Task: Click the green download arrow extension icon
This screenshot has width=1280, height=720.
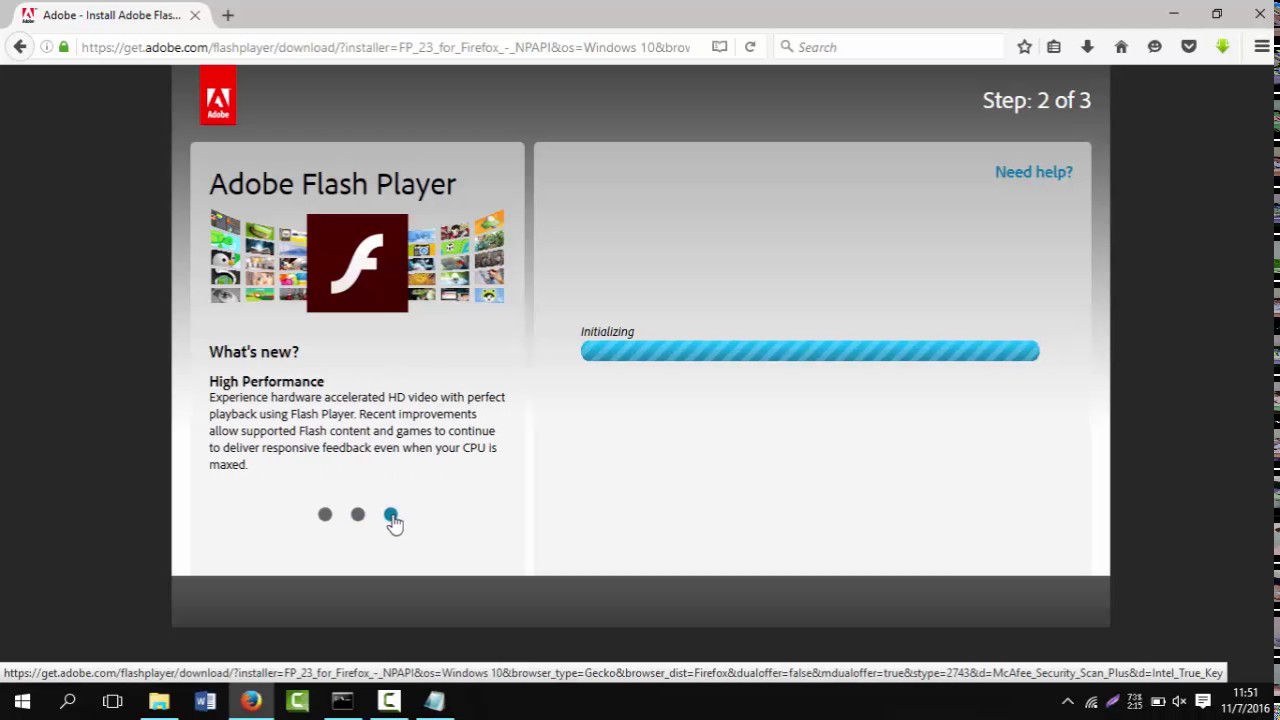Action: click(x=1222, y=47)
